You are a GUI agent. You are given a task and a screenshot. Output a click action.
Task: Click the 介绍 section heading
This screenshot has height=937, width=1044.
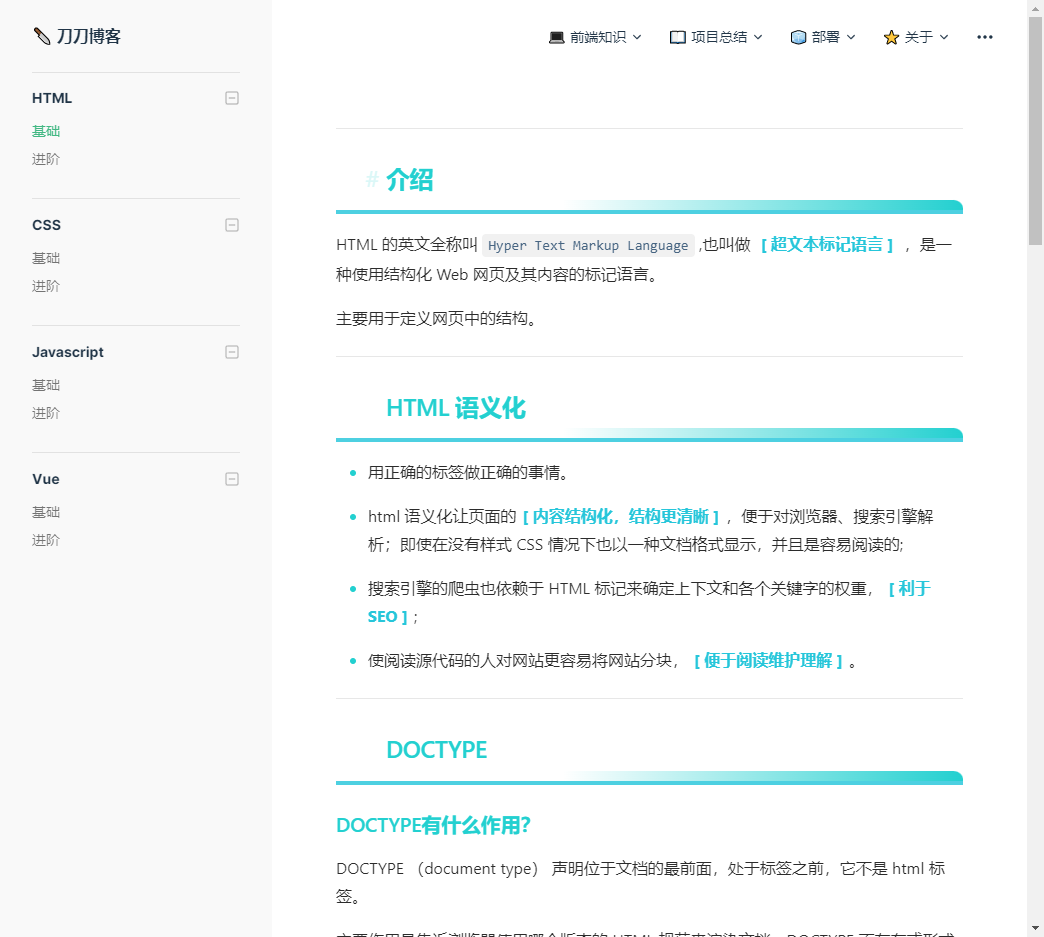tap(409, 180)
